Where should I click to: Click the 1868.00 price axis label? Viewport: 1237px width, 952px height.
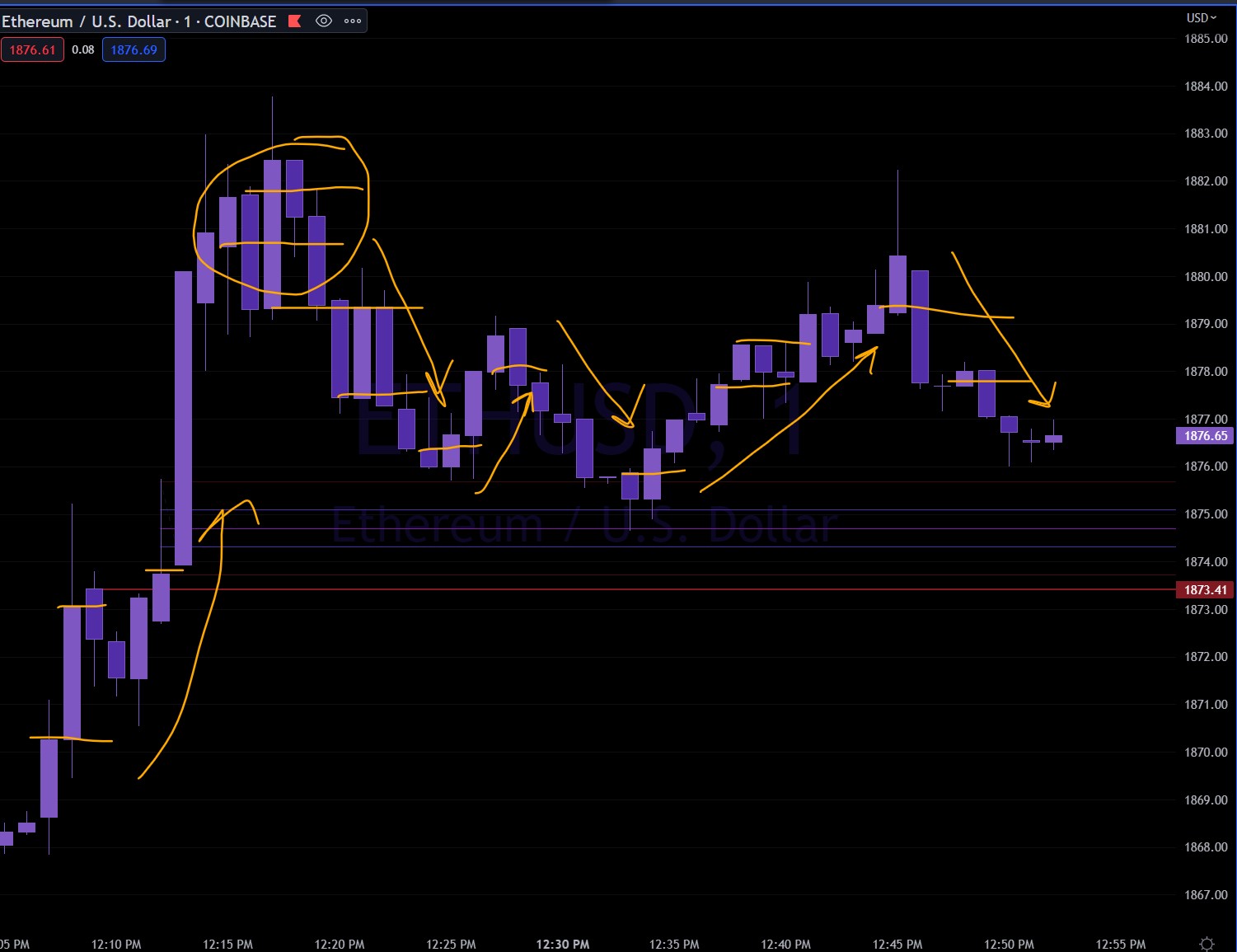tap(1206, 847)
